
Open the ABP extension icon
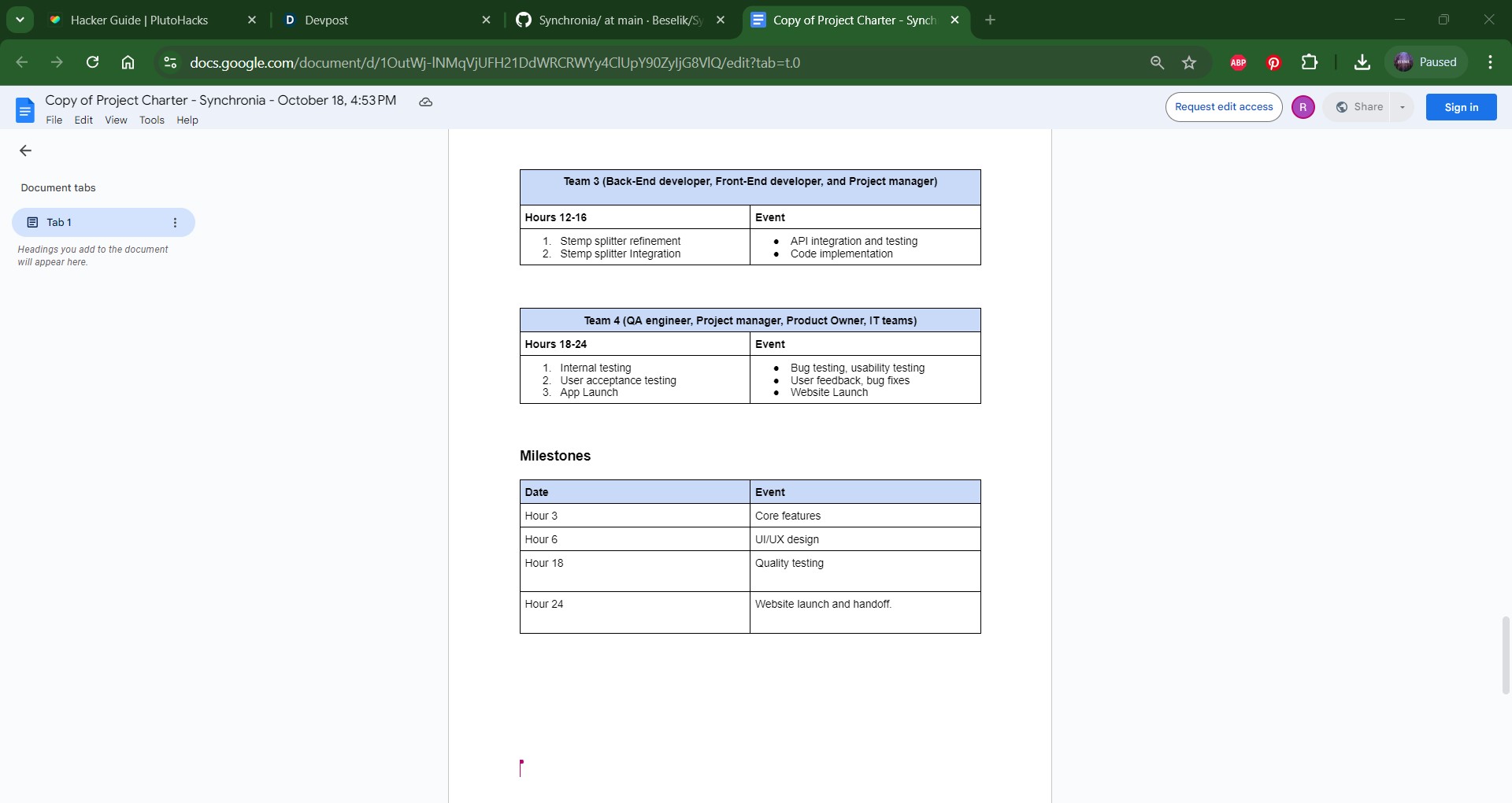tap(1238, 62)
